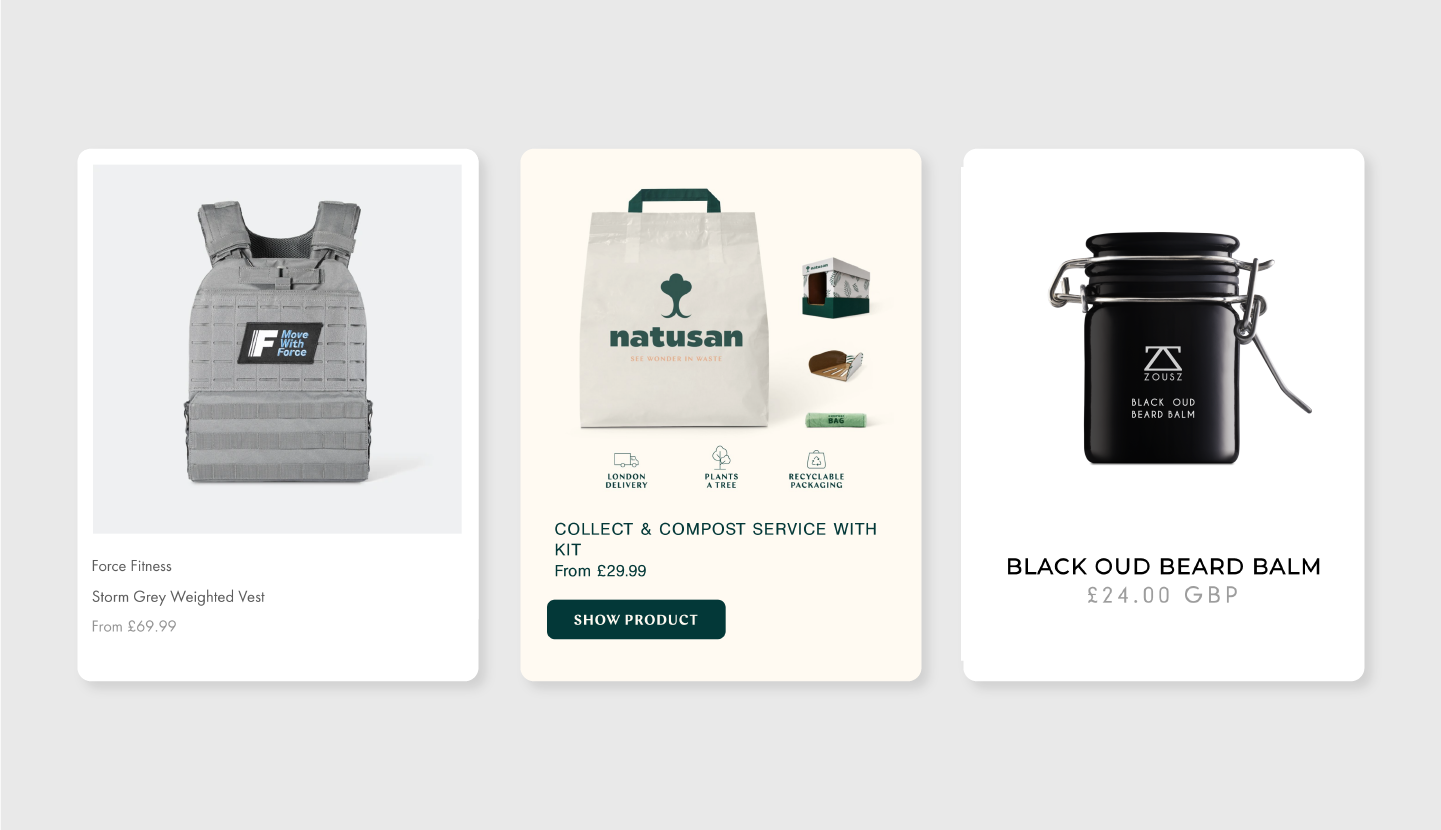Click the From £29.99 price text
Screen dimensions: 1441x830
[600, 571]
